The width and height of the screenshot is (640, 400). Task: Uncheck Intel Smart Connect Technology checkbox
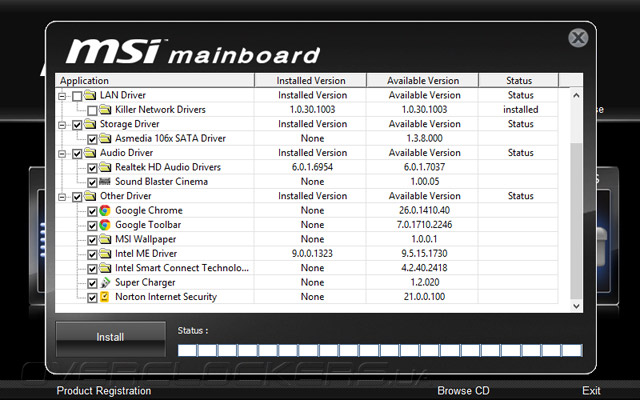[92, 269]
